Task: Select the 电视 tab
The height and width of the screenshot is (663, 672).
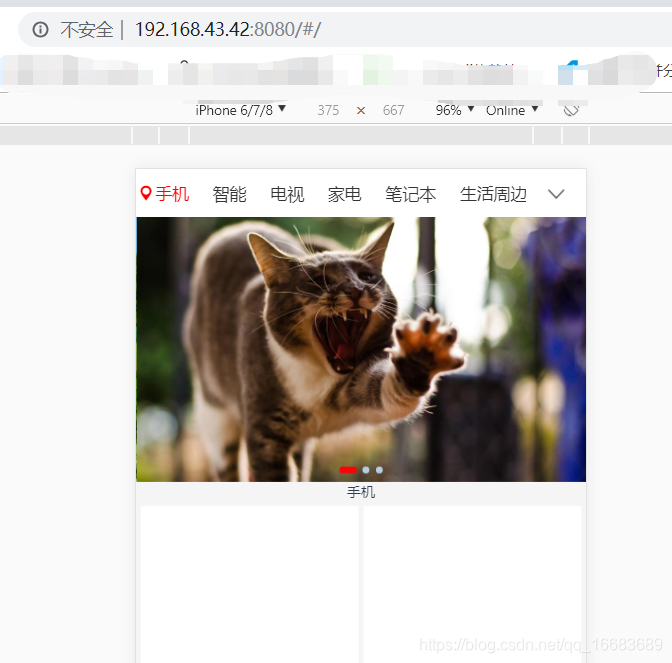Action: tap(287, 195)
